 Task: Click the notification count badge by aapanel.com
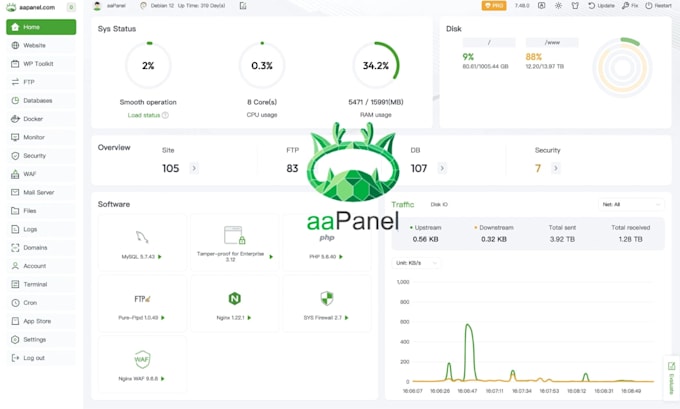click(x=71, y=7)
